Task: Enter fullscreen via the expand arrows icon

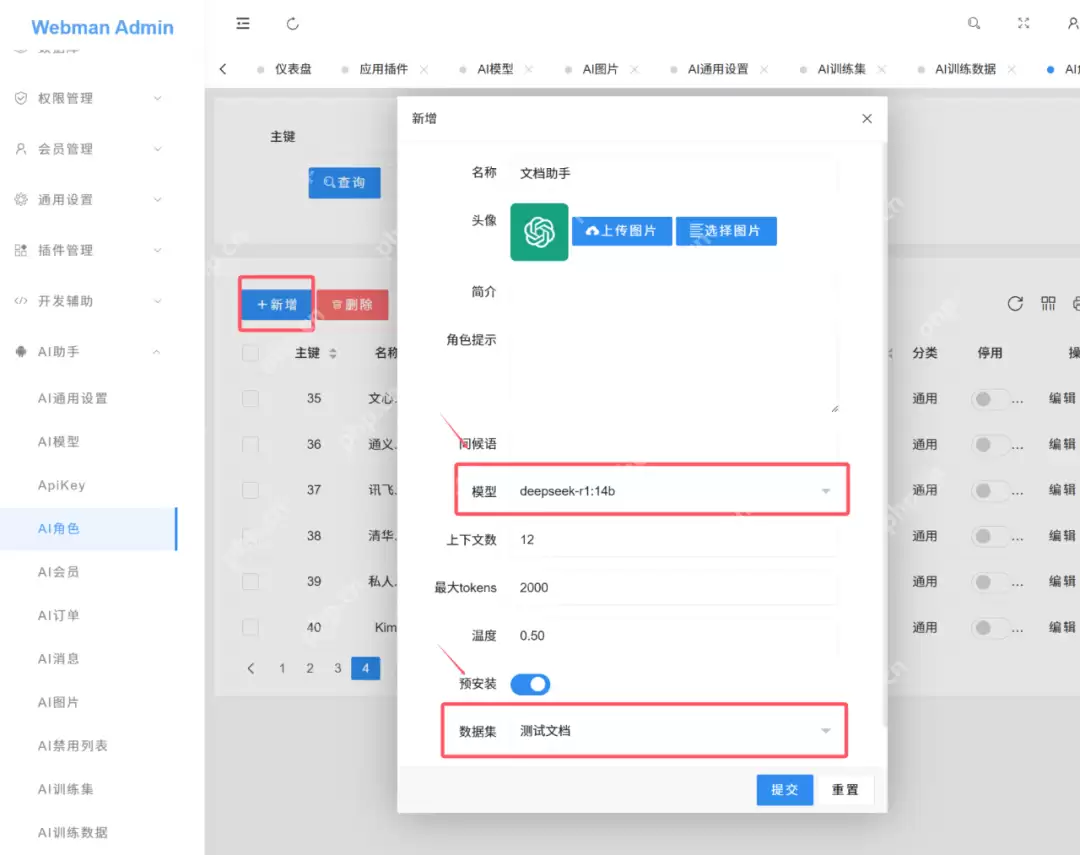Action: pos(1023,23)
